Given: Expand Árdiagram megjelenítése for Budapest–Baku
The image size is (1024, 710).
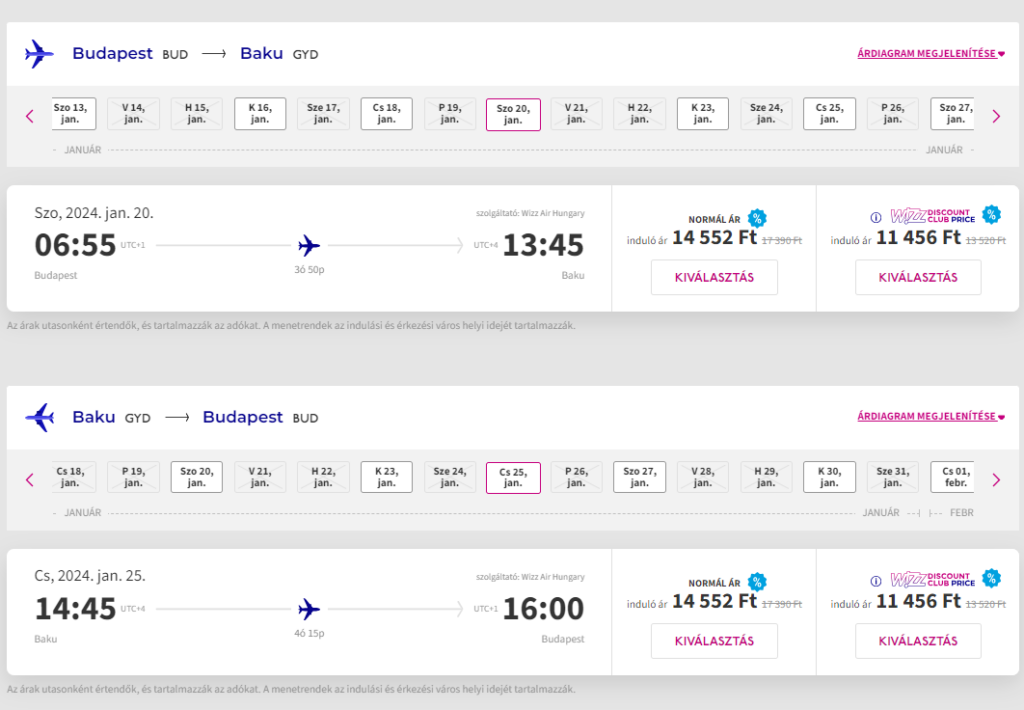Looking at the screenshot, I should (930, 54).
